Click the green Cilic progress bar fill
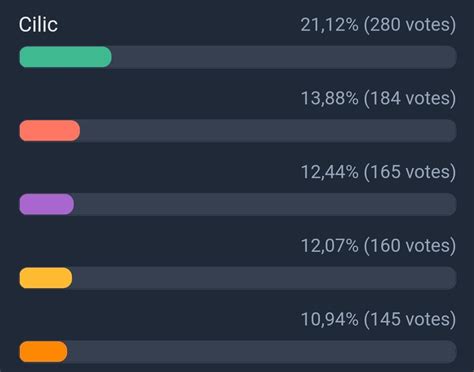The width and height of the screenshot is (474, 372). click(65, 57)
